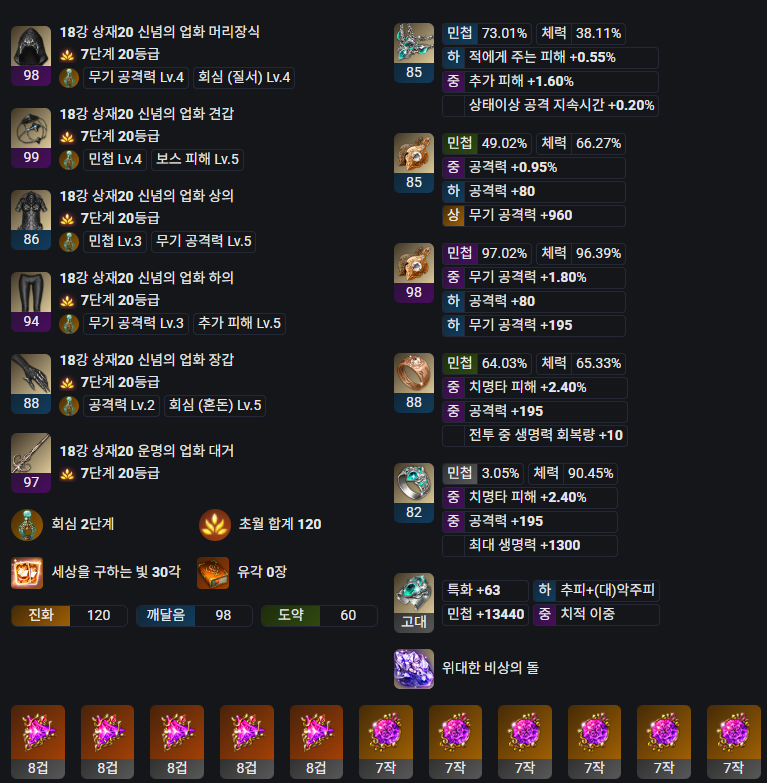
Task: Click the 진화 120 ark passive badge
Action: pyautogui.click(x=69, y=615)
